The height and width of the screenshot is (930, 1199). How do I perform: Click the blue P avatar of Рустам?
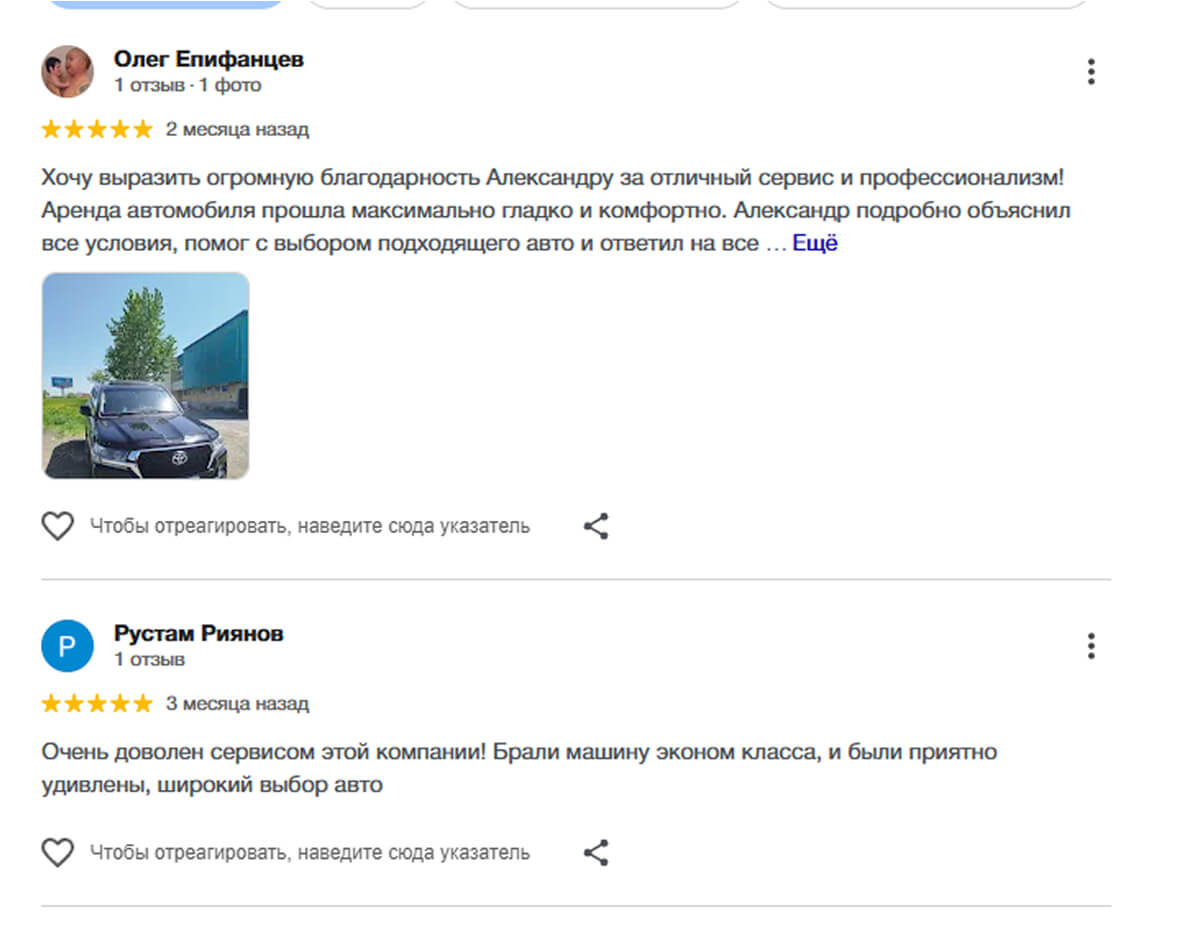pyautogui.click(x=67, y=646)
